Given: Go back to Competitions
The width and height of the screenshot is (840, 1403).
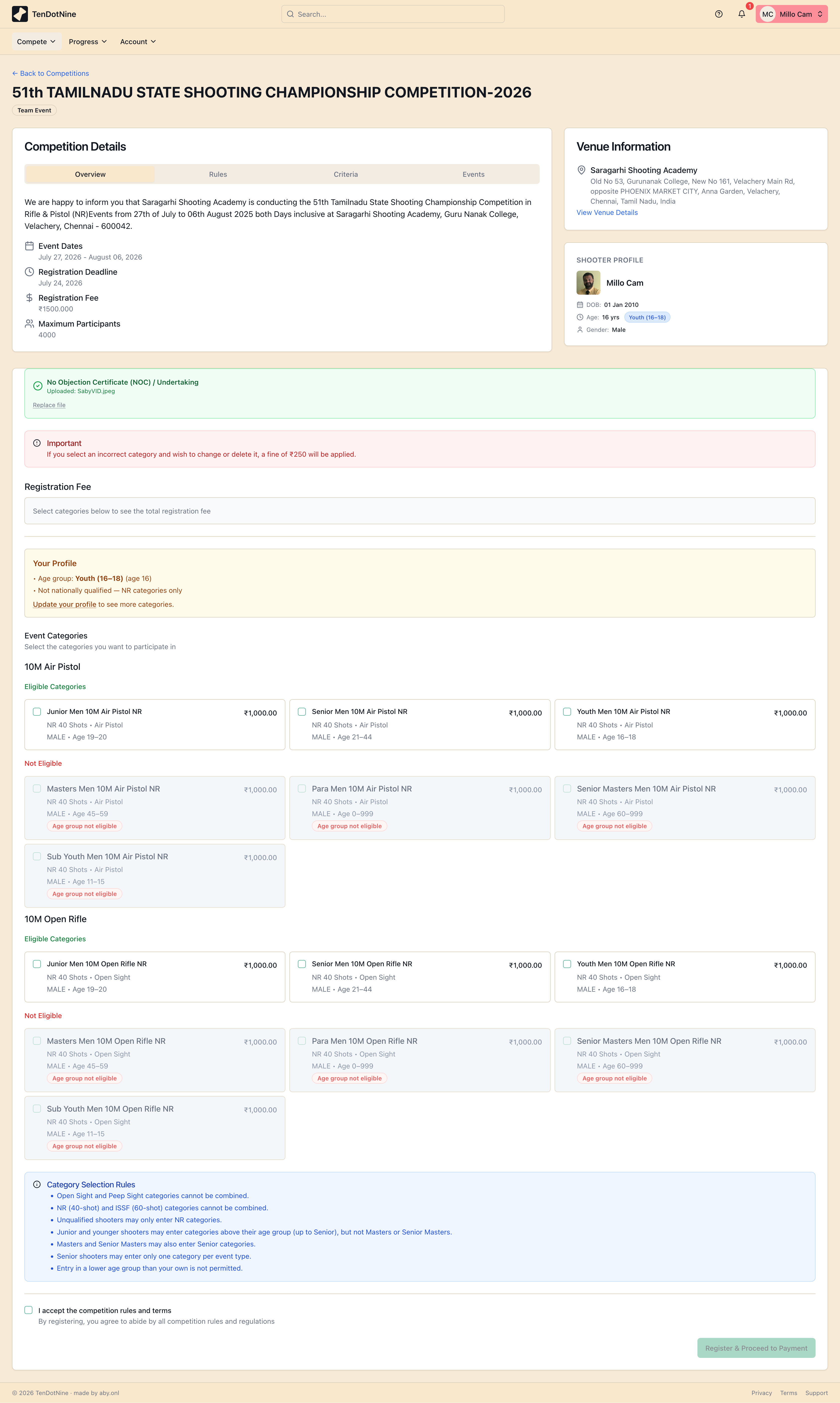Looking at the screenshot, I should 50,74.
